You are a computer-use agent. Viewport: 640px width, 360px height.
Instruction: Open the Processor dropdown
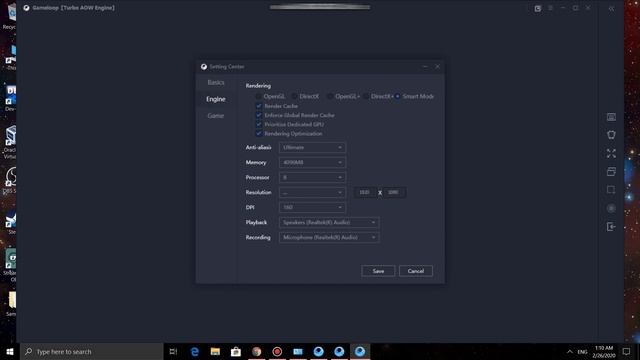click(312, 178)
